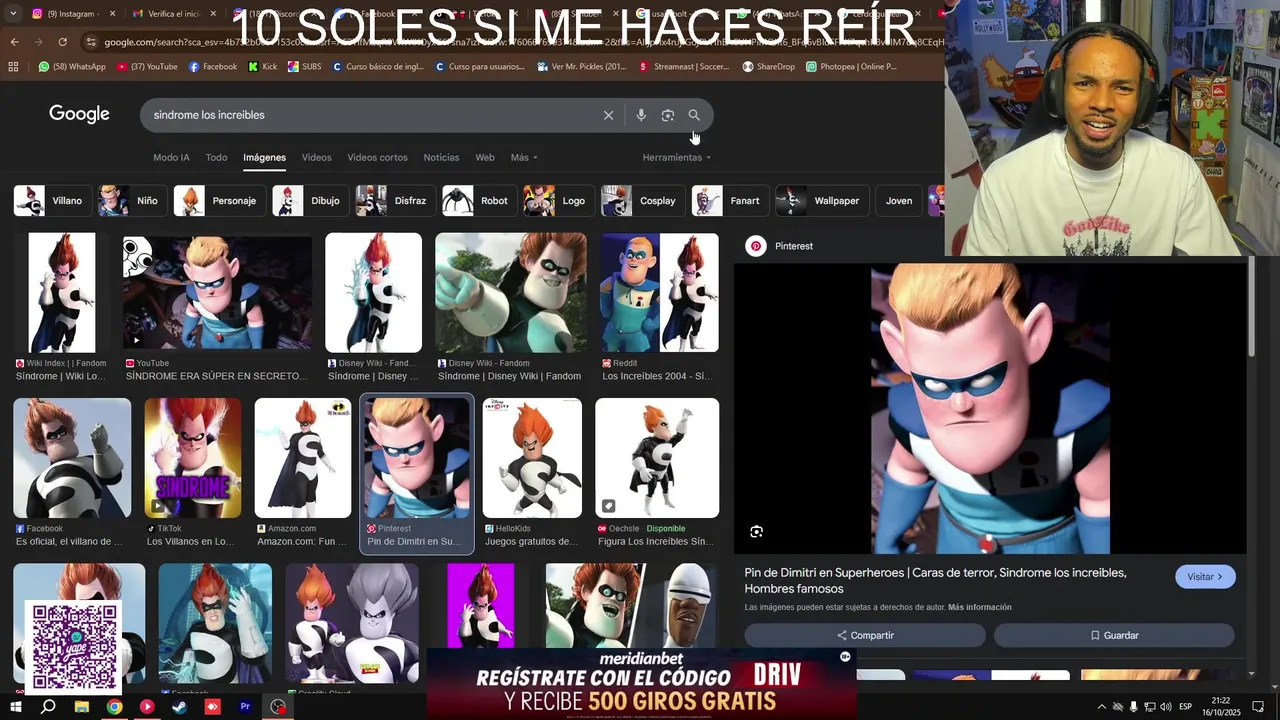Viewport: 1280px width, 720px height.
Task: Open the Kick bookmark
Action: pos(262,67)
